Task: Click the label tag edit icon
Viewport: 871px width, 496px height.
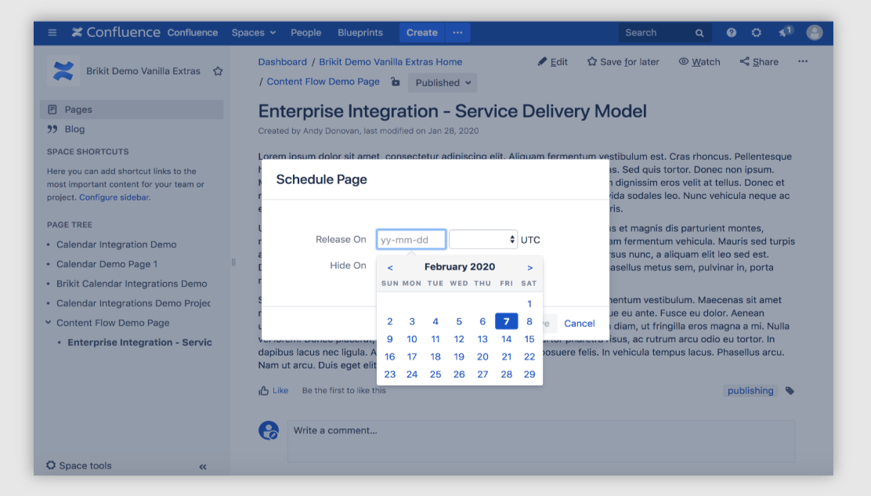Action: point(789,391)
